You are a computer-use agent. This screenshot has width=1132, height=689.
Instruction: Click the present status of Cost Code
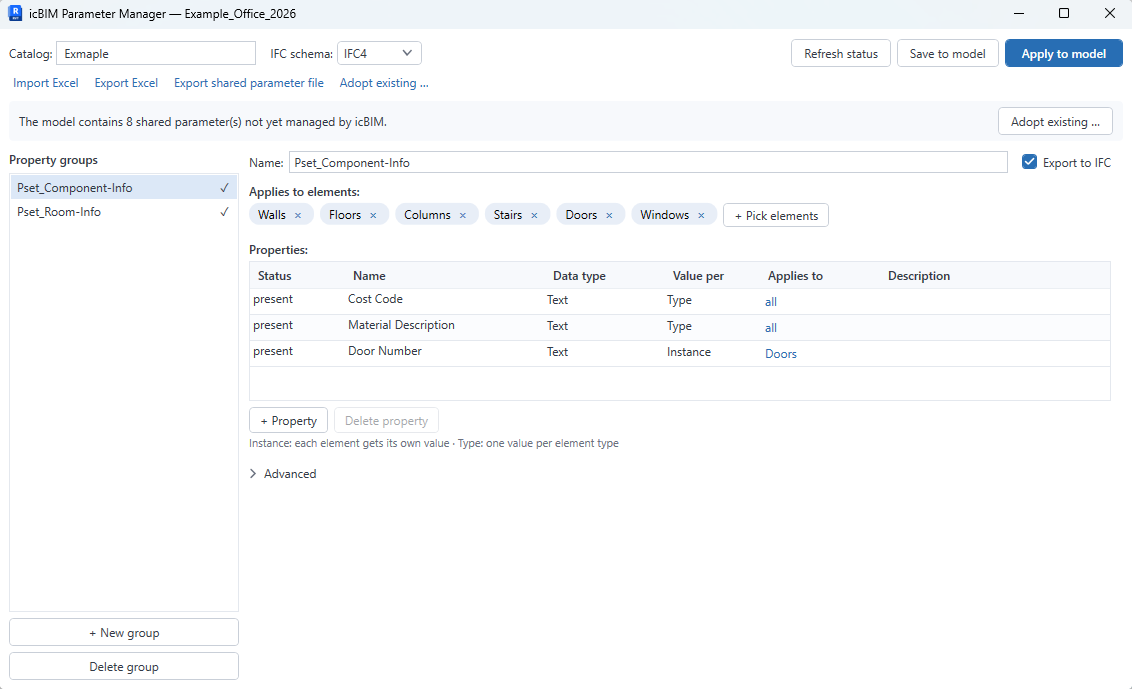point(273,299)
